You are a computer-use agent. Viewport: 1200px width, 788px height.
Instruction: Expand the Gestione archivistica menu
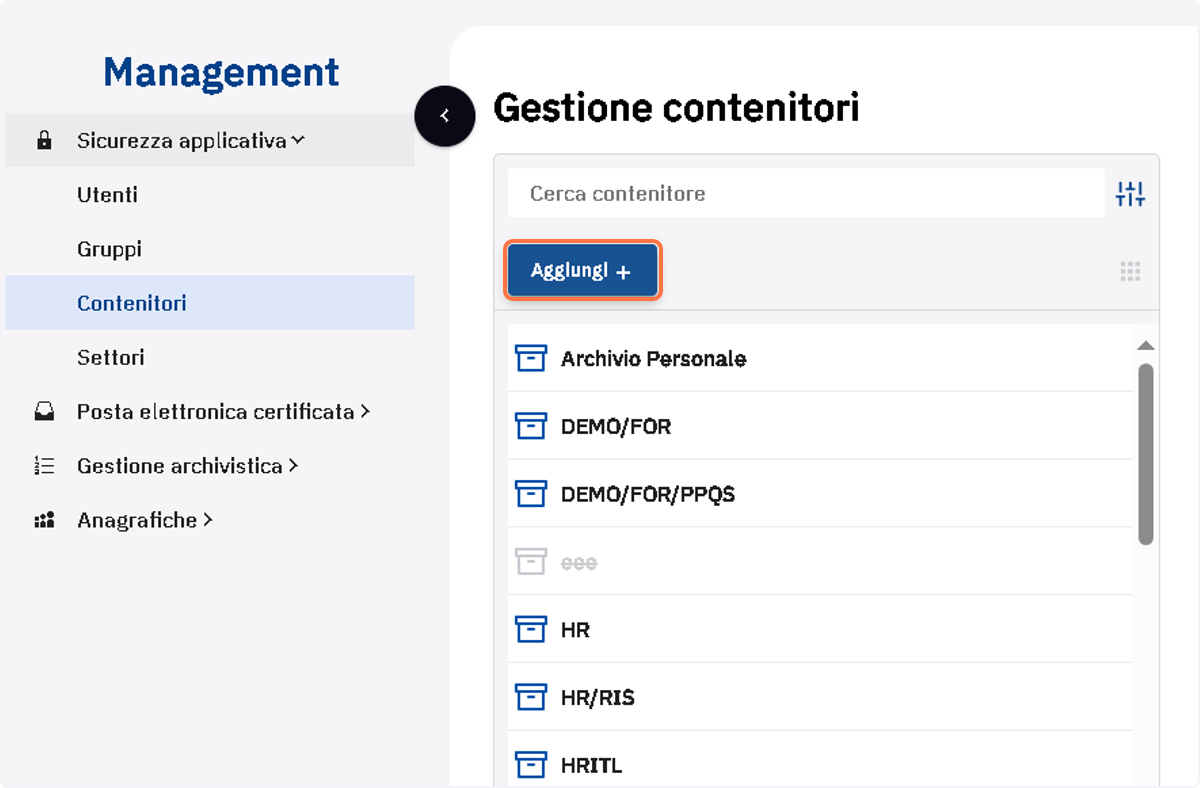pyautogui.click(x=210, y=466)
